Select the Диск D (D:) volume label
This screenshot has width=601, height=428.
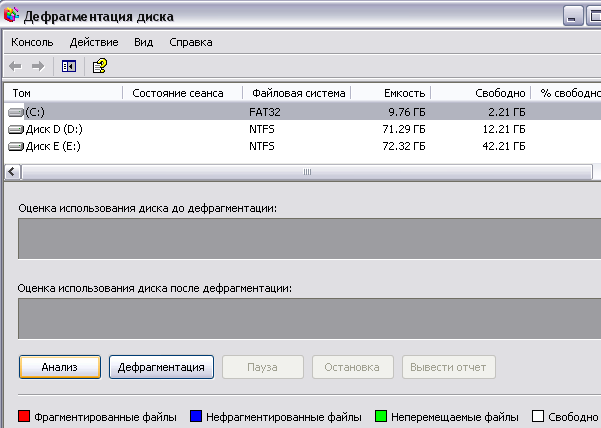54,130
